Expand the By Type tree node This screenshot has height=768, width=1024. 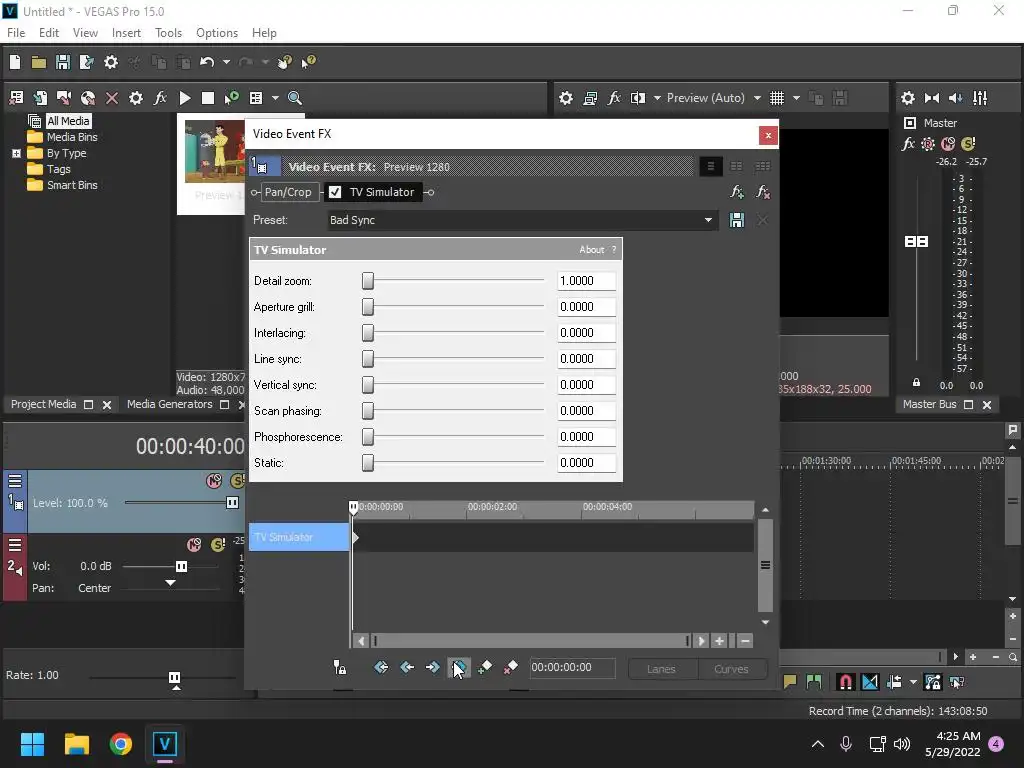[16, 153]
